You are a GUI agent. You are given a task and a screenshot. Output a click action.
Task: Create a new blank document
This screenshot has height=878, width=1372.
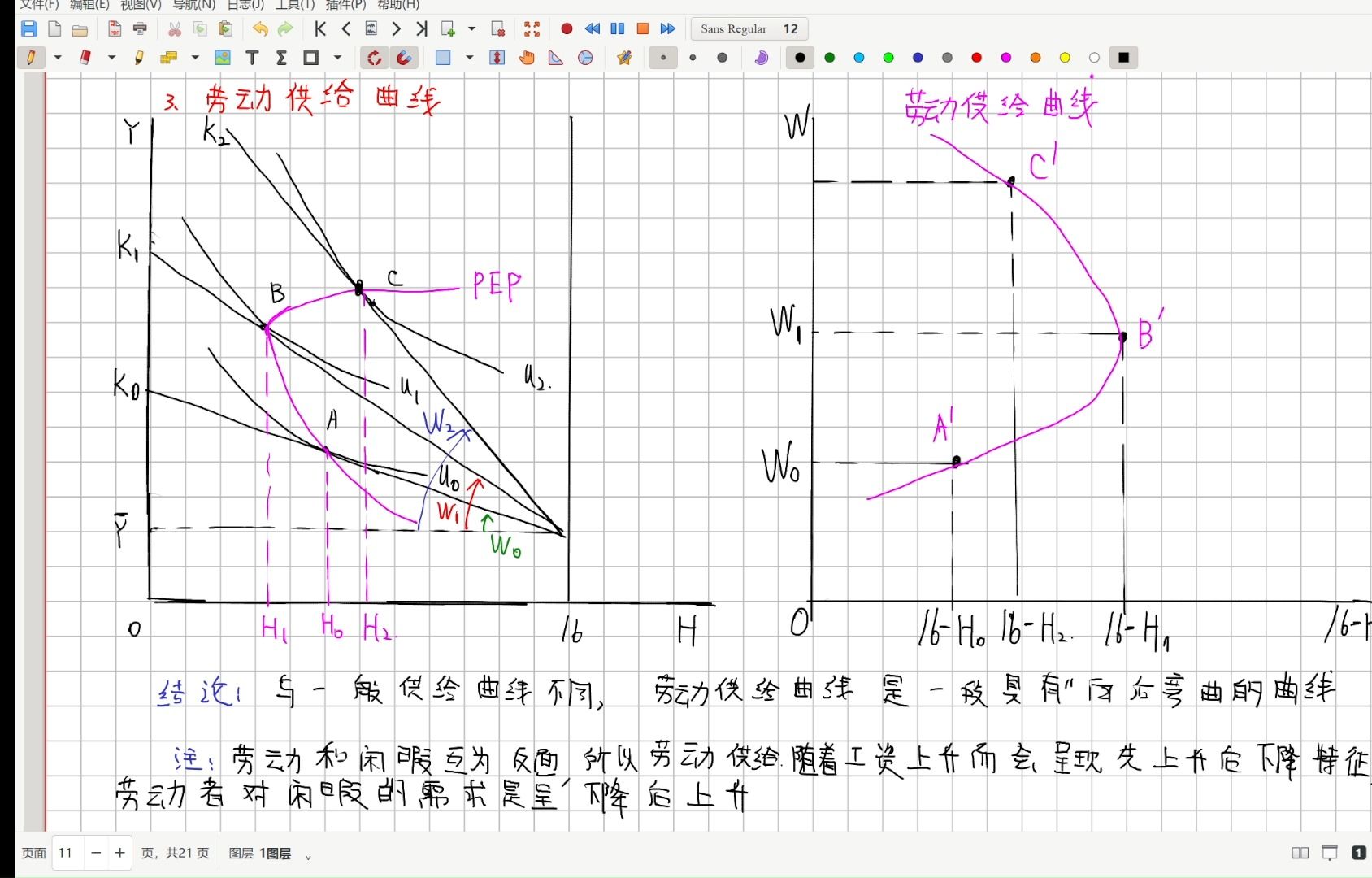click(x=54, y=29)
